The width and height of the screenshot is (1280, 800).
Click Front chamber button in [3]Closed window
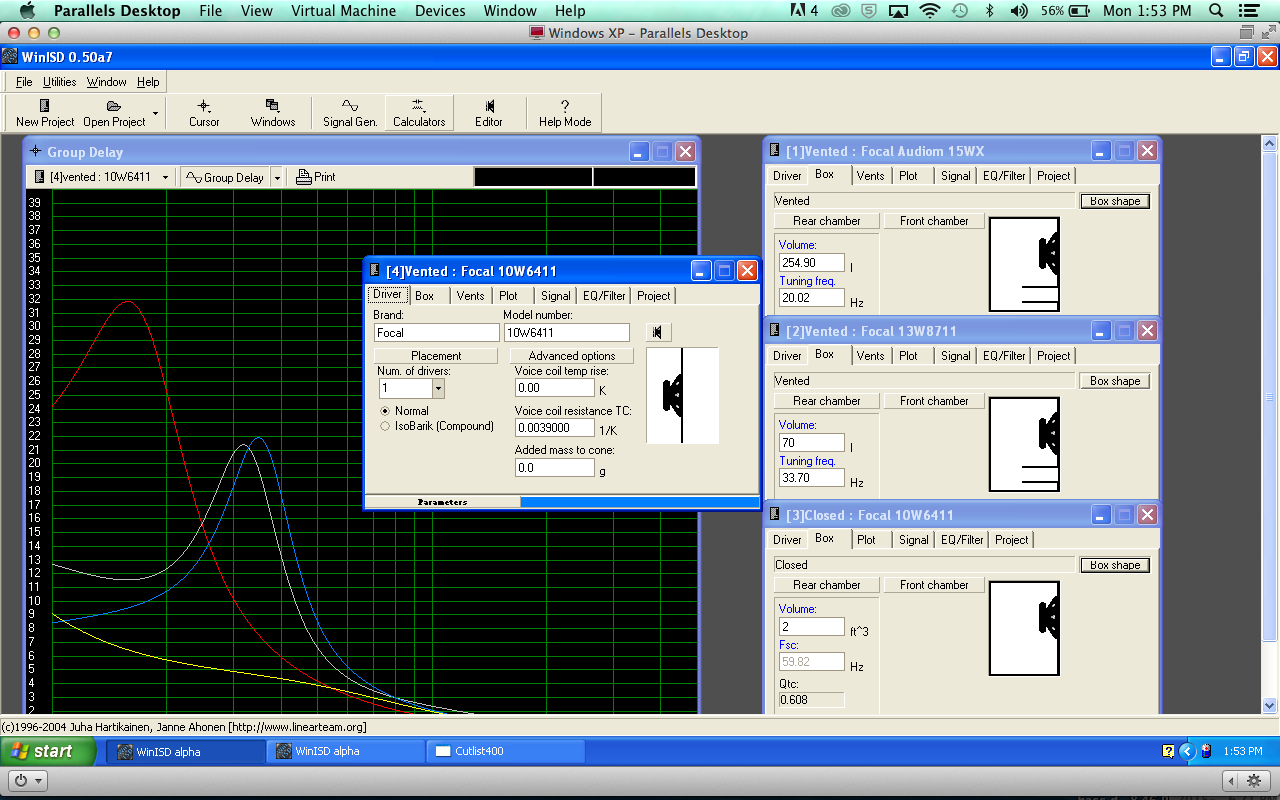pyautogui.click(x=934, y=584)
